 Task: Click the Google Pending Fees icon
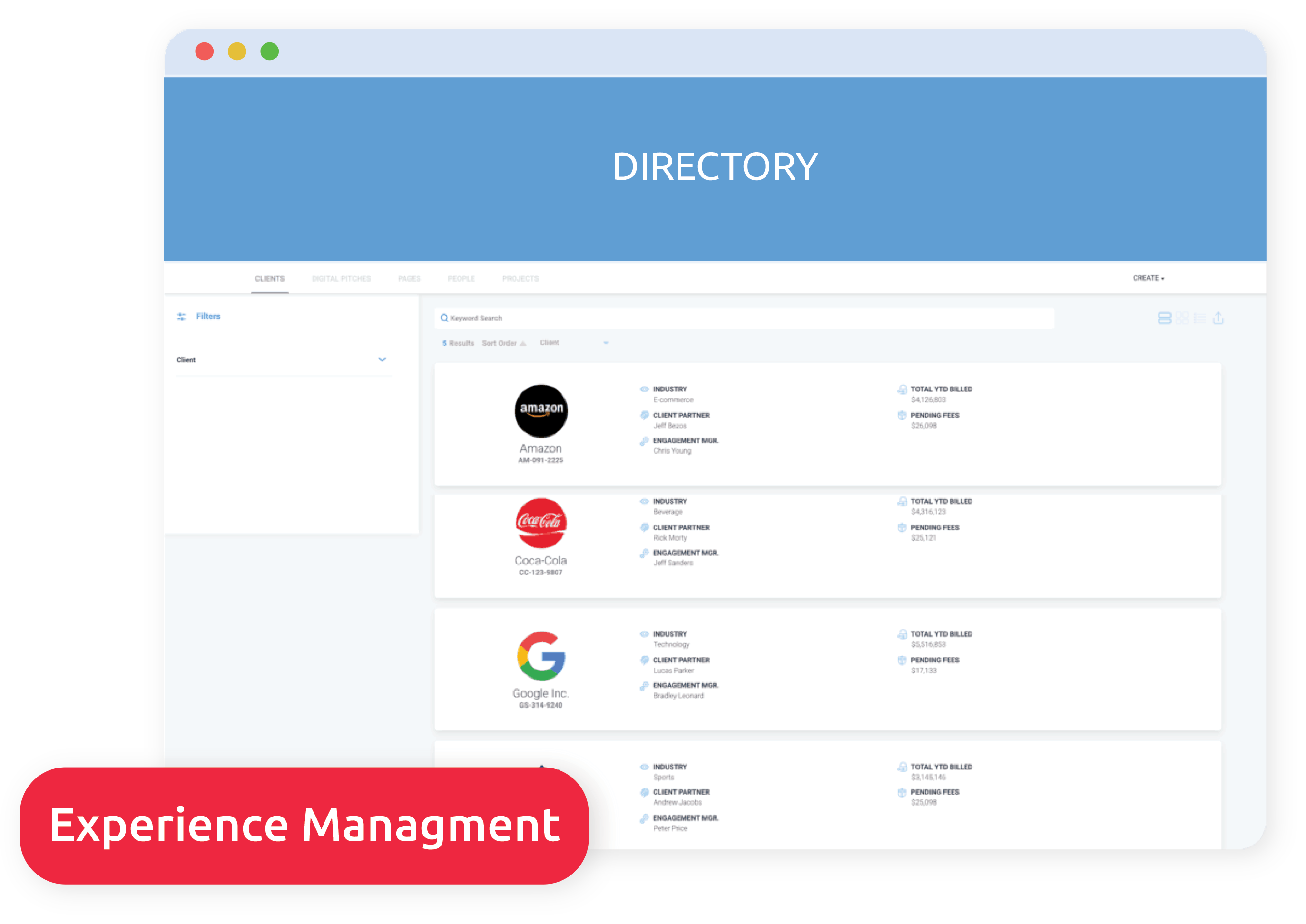pyautogui.click(x=902, y=660)
